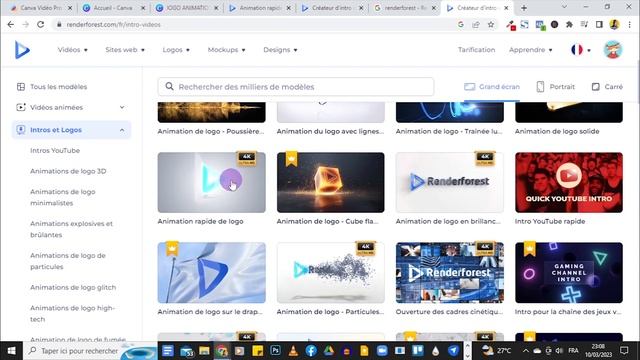Click the Windows taskbar search box
The height and width of the screenshot is (360, 640).
coord(90,351)
